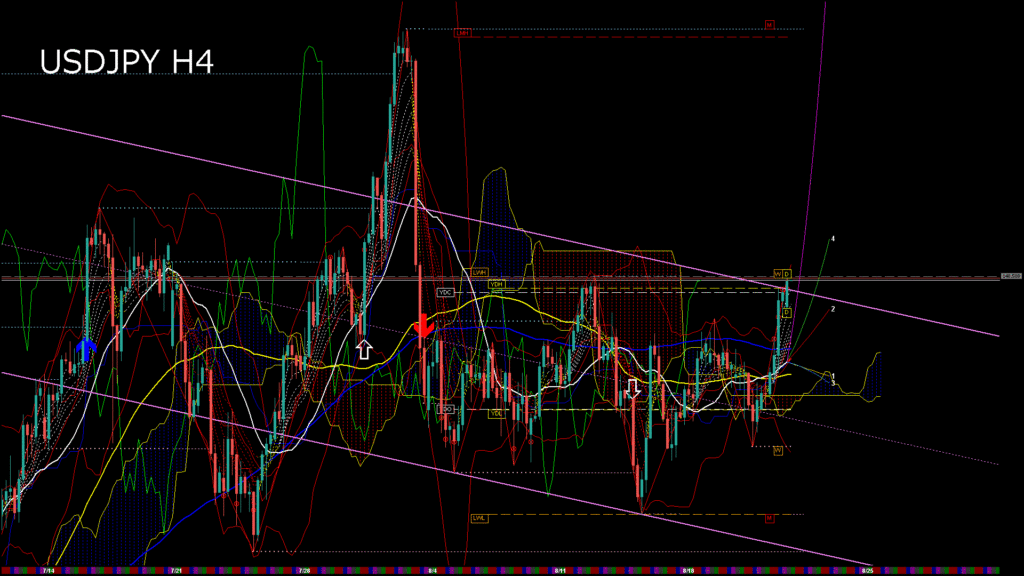Click the blue up arrow signal
The image size is (1024, 576).
tap(87, 348)
